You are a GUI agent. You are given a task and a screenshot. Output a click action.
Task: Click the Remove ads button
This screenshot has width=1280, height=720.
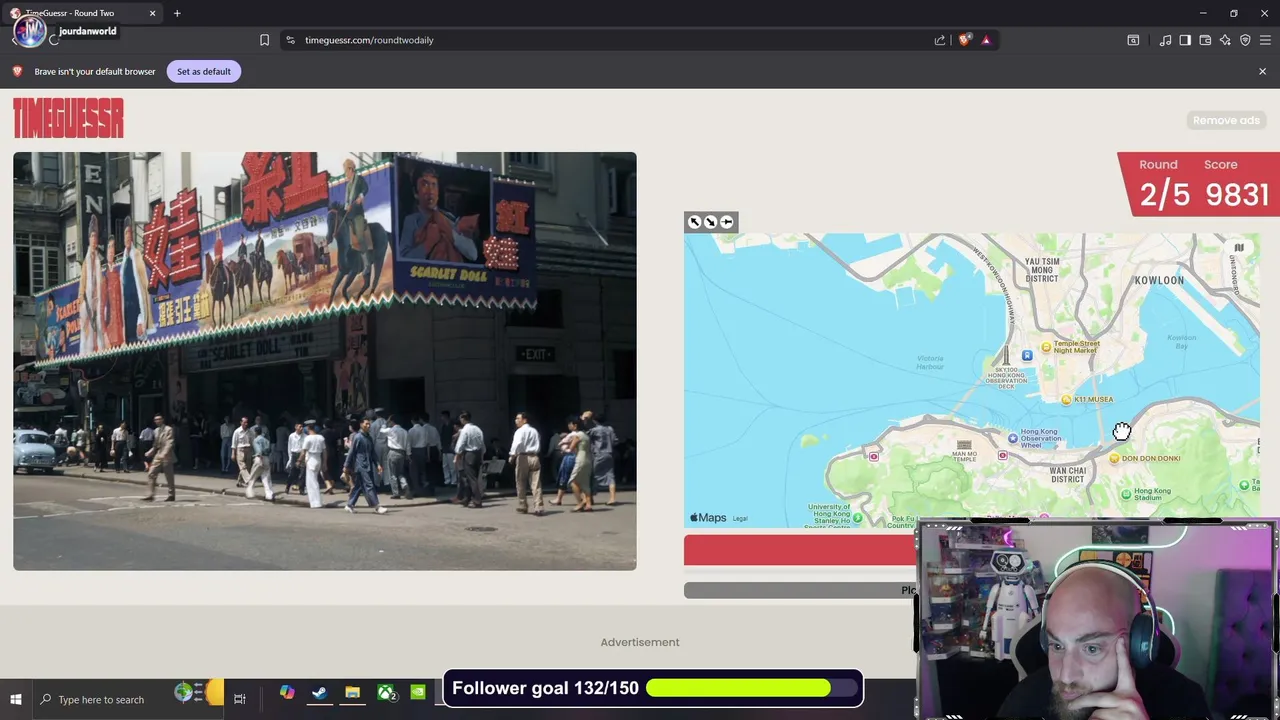(1226, 120)
